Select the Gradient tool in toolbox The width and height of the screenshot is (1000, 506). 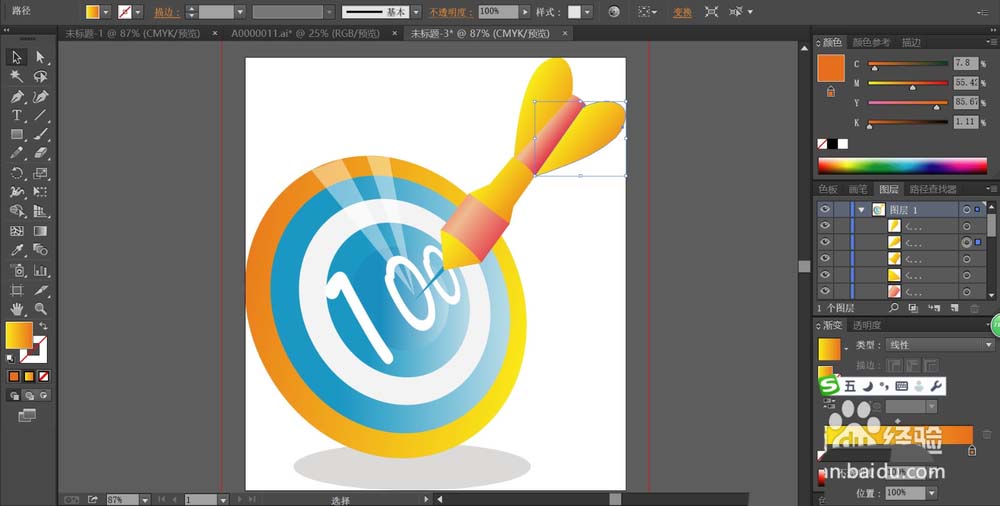tap(40, 231)
